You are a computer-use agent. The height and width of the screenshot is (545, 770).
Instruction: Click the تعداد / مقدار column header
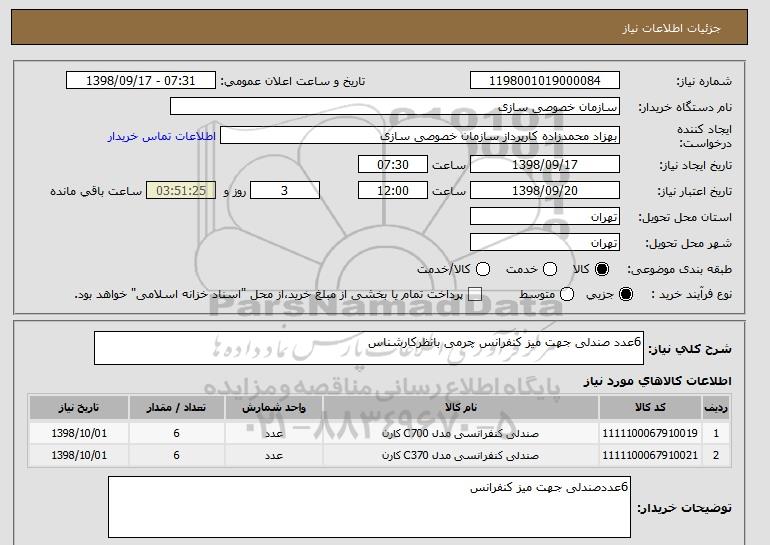point(176,408)
